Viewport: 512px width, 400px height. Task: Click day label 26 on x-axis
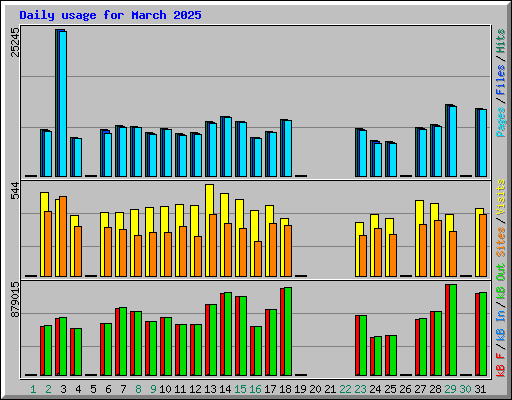point(405,389)
